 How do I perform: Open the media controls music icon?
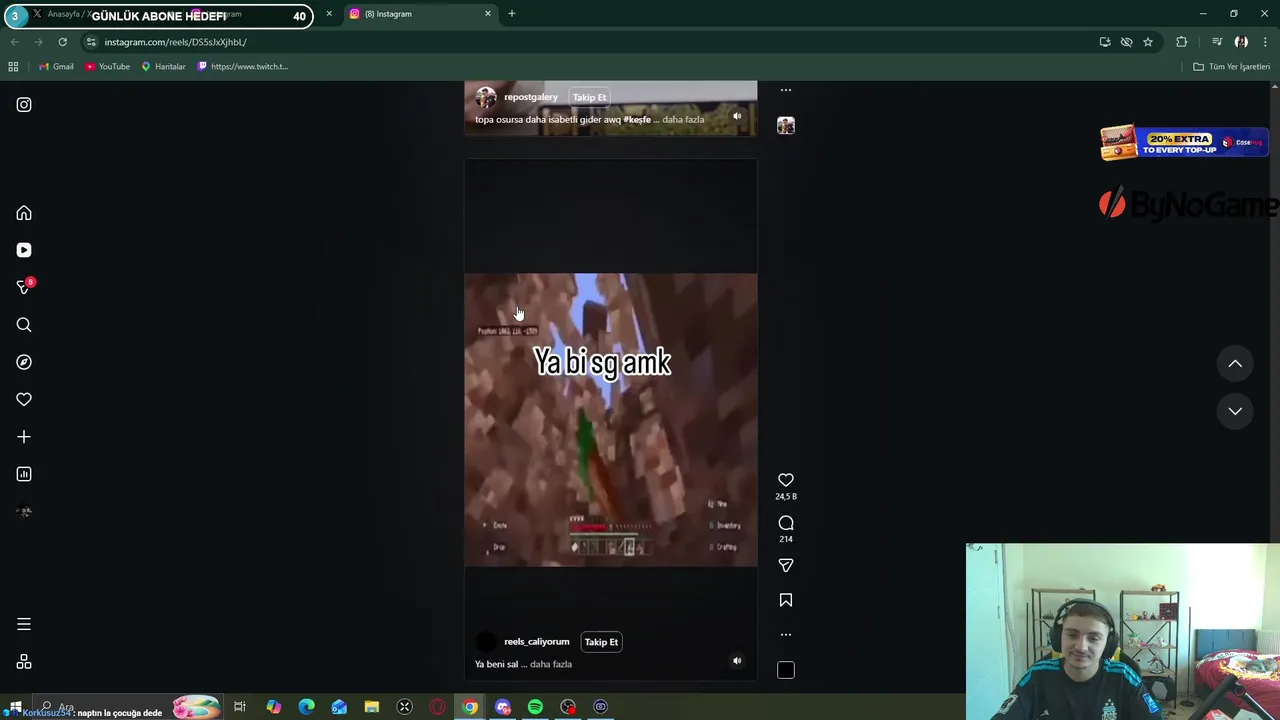[1217, 42]
